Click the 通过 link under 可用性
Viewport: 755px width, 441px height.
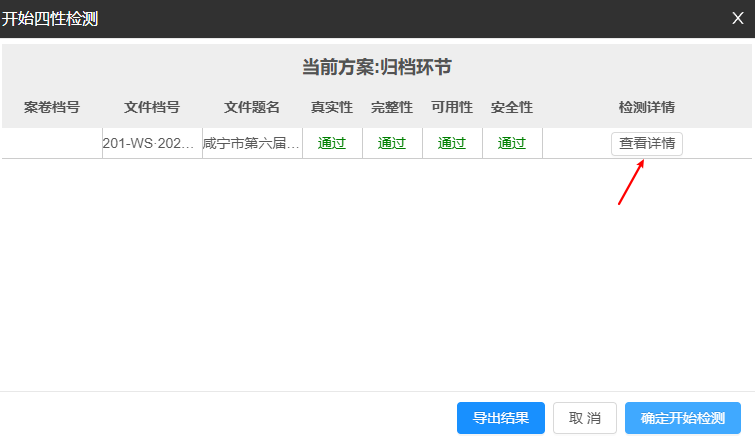tap(452, 143)
